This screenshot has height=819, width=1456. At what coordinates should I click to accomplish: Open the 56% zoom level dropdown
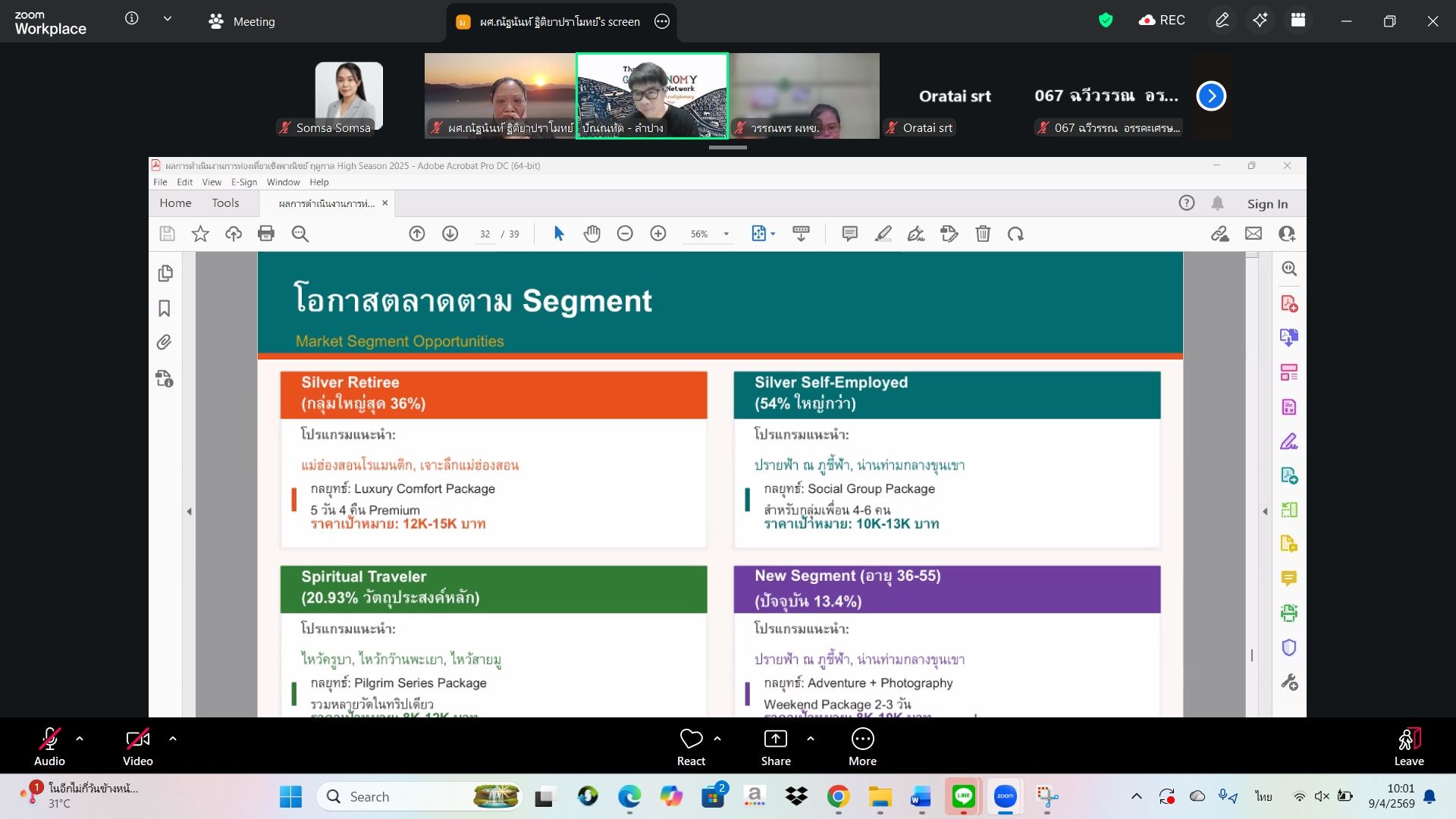pyautogui.click(x=726, y=234)
